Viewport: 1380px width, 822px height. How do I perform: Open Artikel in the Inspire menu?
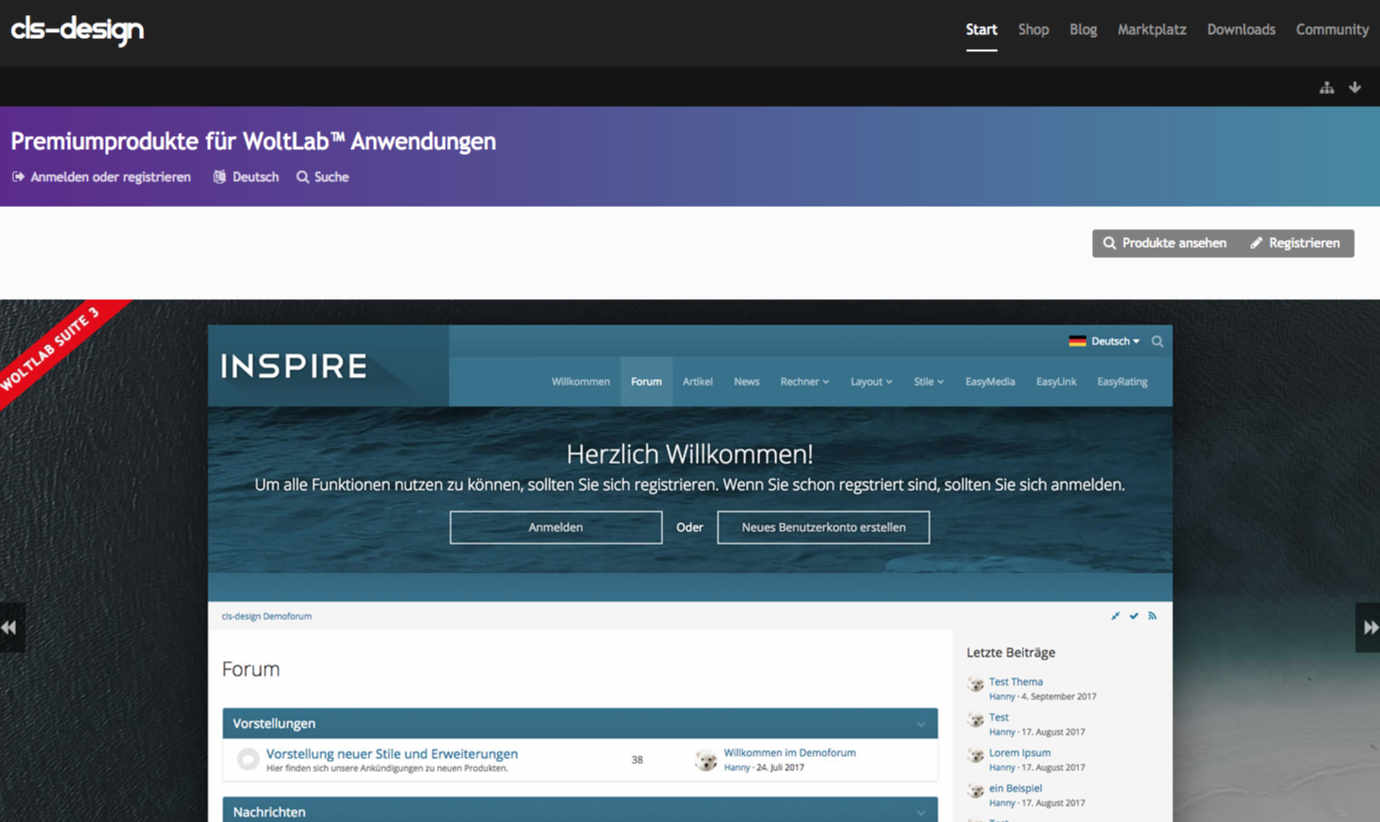697,382
